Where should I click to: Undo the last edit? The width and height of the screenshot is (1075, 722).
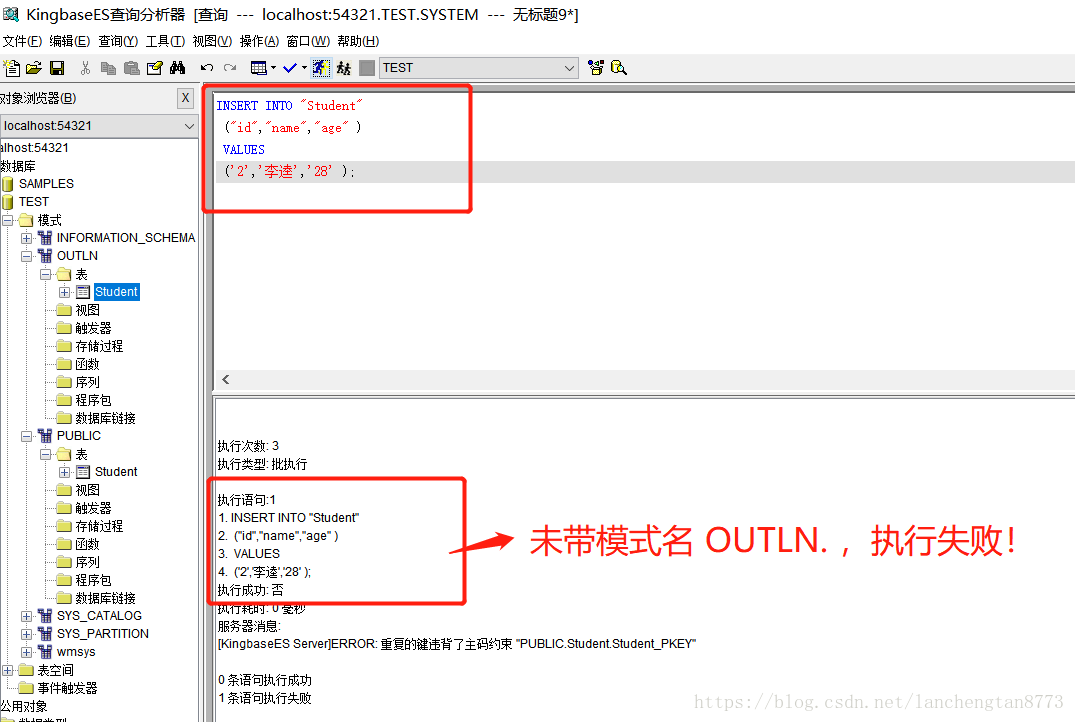tap(207, 68)
